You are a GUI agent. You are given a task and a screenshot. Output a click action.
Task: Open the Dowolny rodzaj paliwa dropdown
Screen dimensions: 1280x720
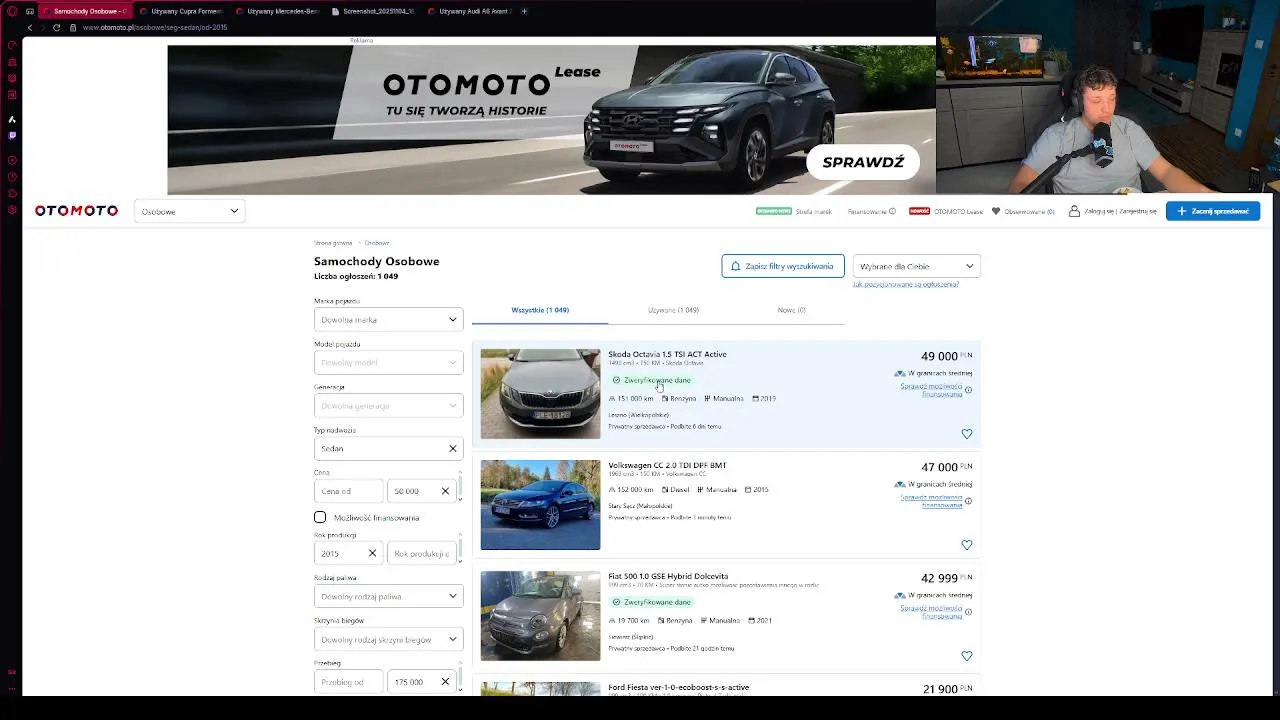388,596
